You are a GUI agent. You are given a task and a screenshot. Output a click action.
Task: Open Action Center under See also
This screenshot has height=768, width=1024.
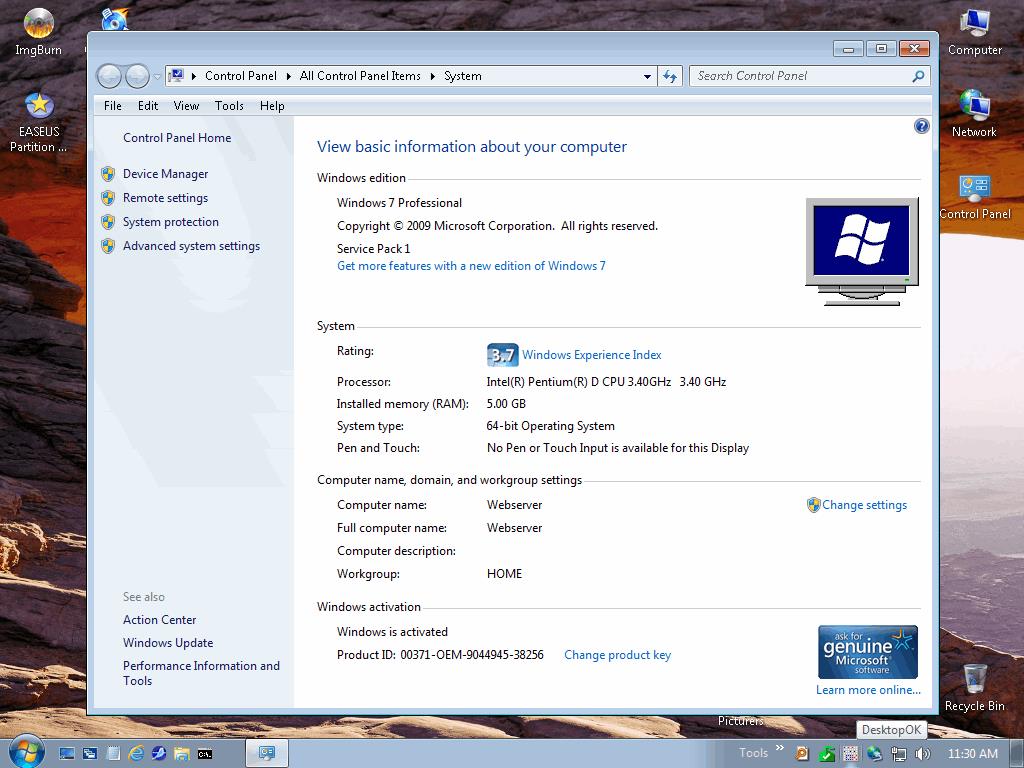coord(159,620)
